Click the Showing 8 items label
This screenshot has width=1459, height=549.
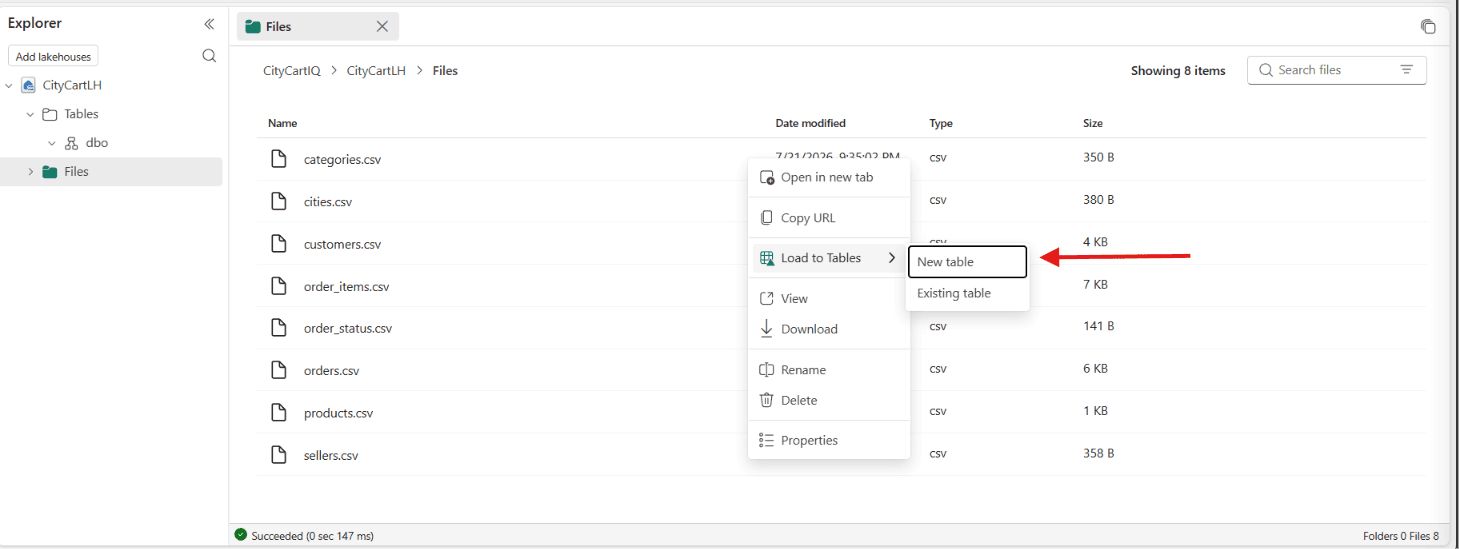[1178, 71]
